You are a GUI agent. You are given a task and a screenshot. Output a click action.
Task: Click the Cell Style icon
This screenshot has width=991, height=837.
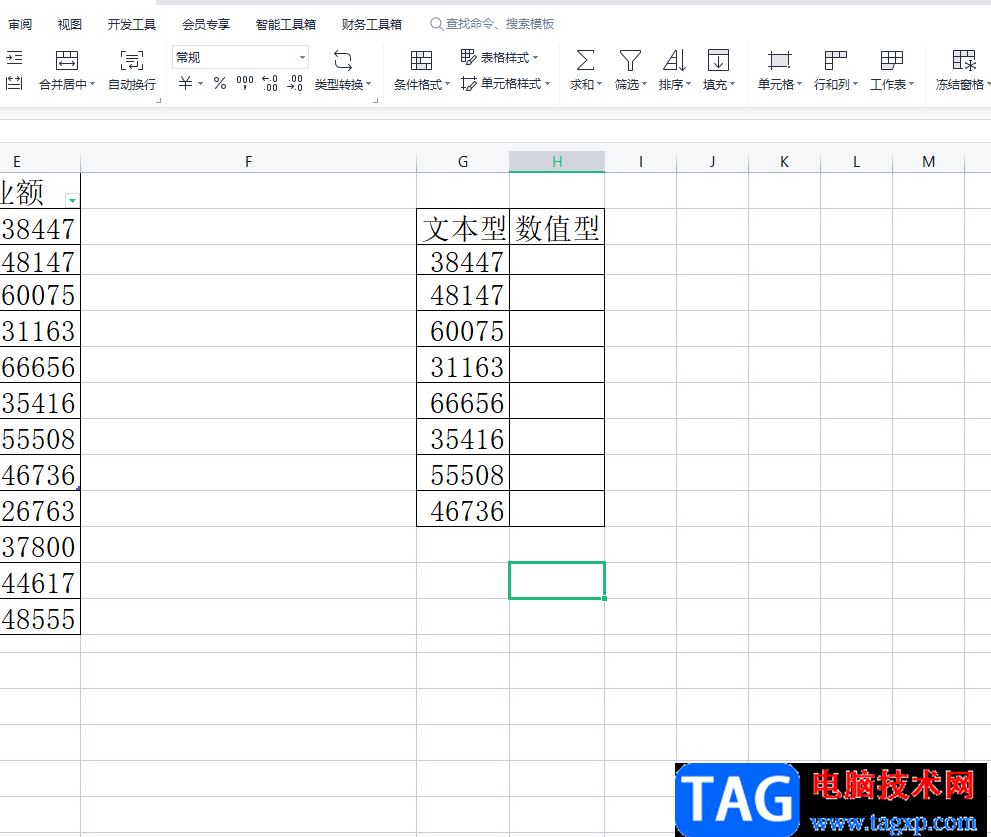pos(469,83)
